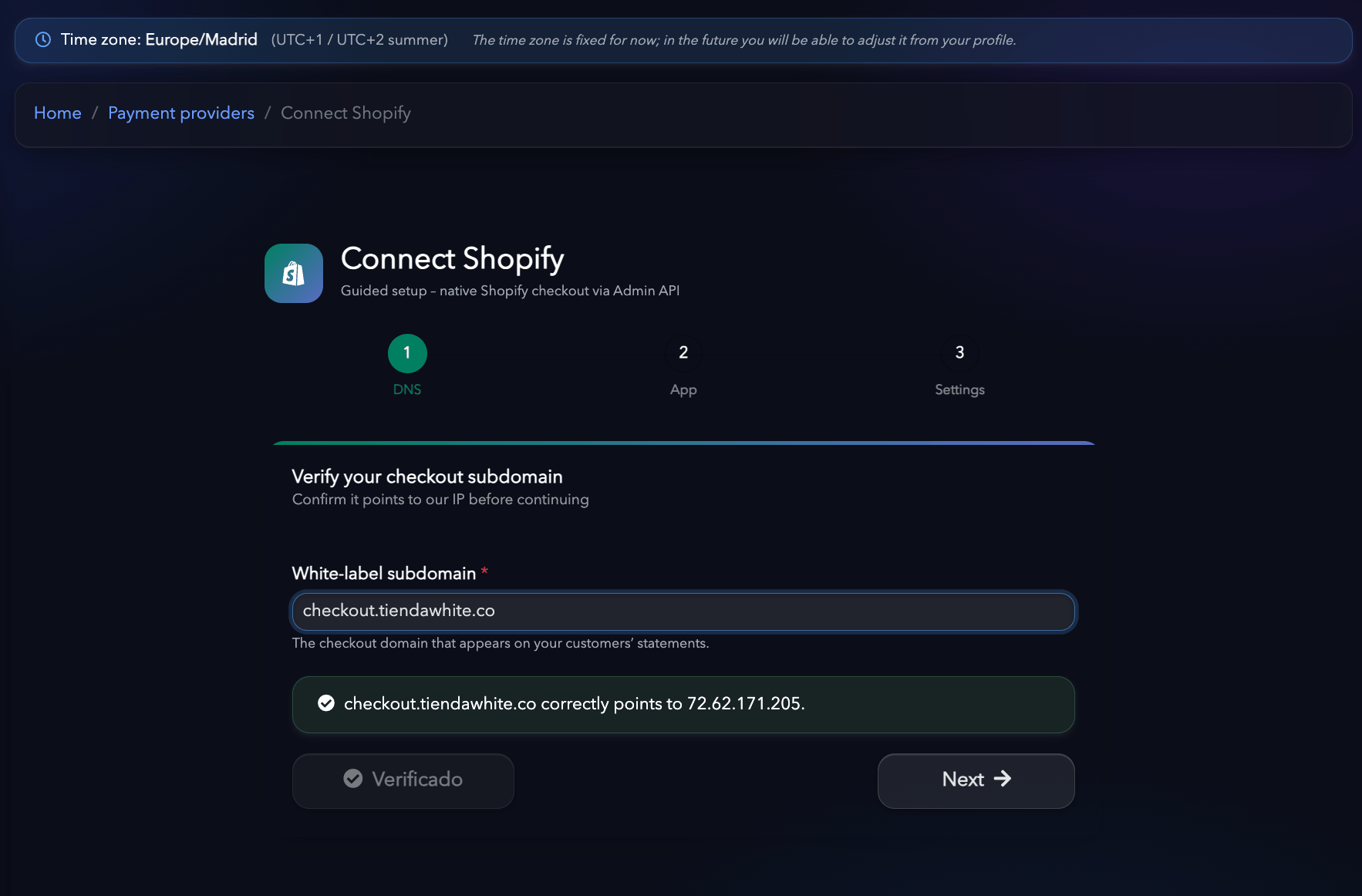Click the correctly points to 72.62.171.205 message

tap(575, 703)
